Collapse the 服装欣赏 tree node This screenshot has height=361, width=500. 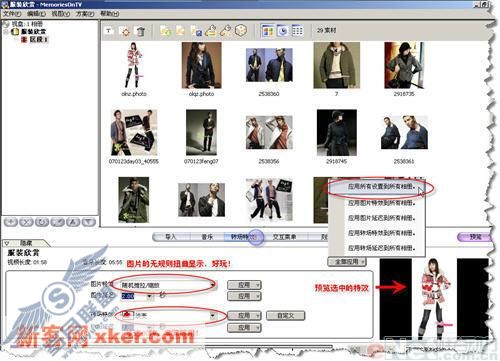[6, 32]
